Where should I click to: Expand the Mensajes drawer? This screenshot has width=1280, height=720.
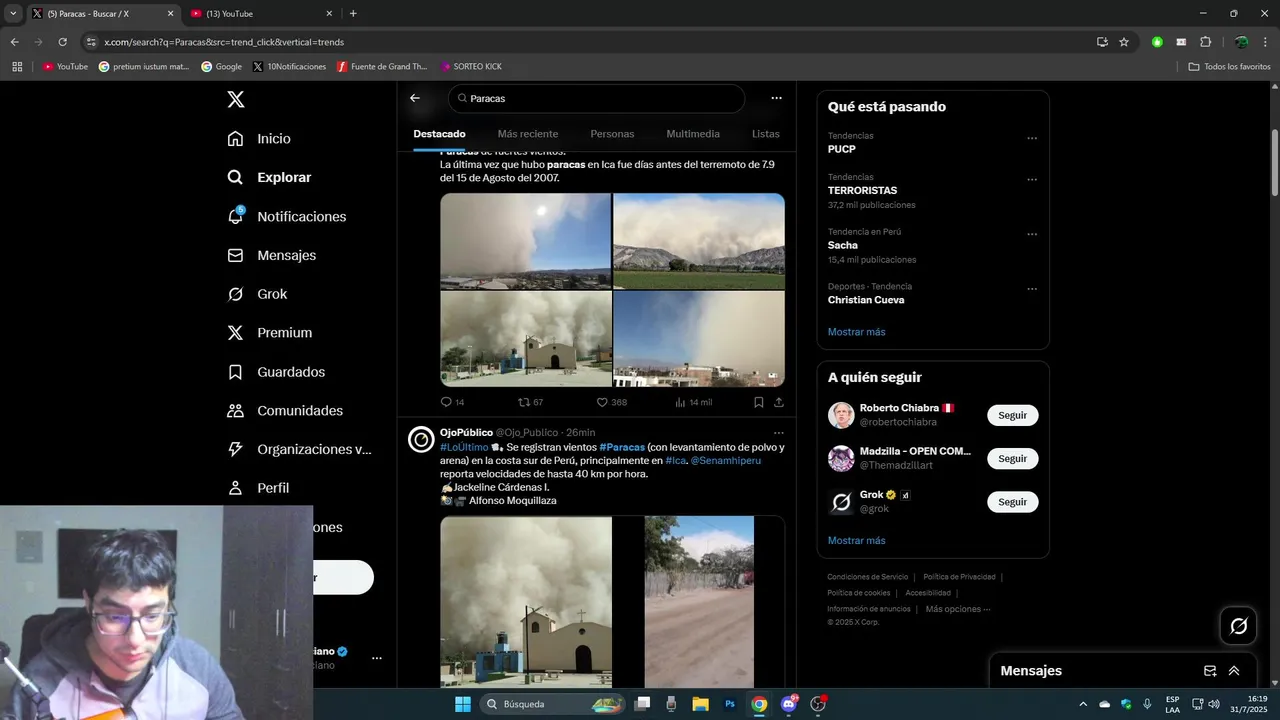coord(1234,671)
